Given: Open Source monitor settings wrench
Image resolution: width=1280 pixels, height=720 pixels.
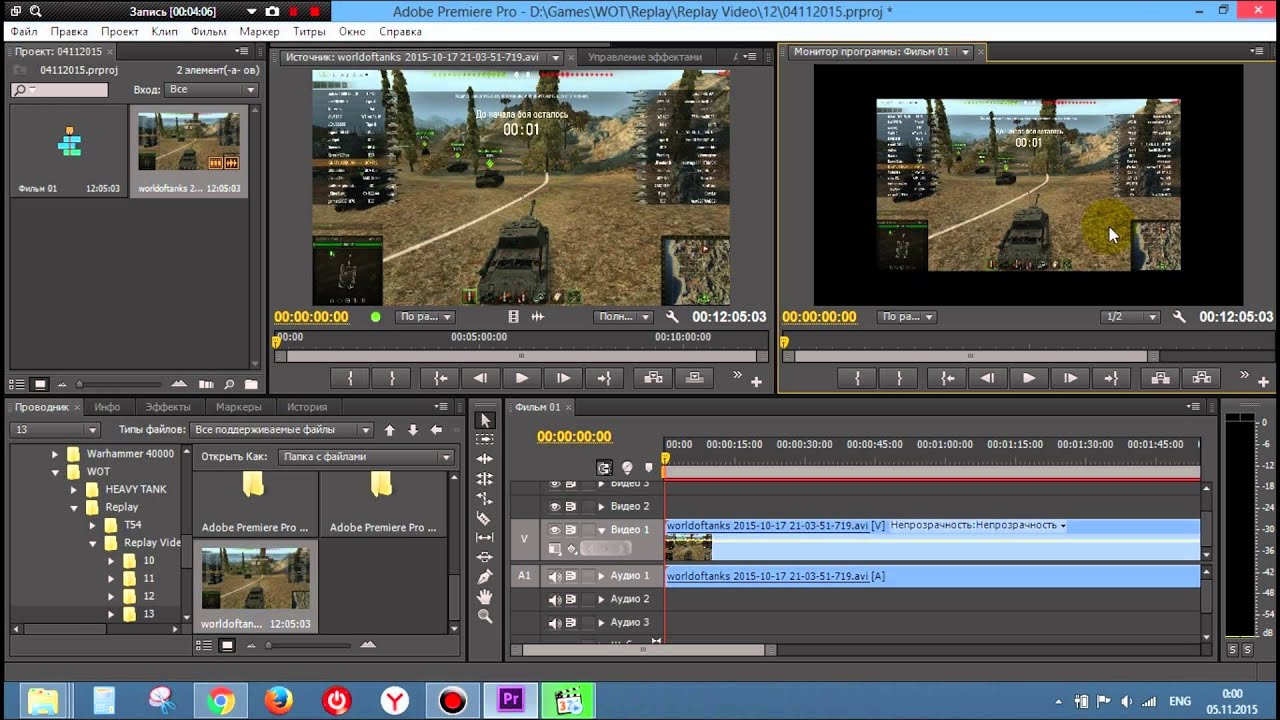Looking at the screenshot, I should (x=672, y=317).
